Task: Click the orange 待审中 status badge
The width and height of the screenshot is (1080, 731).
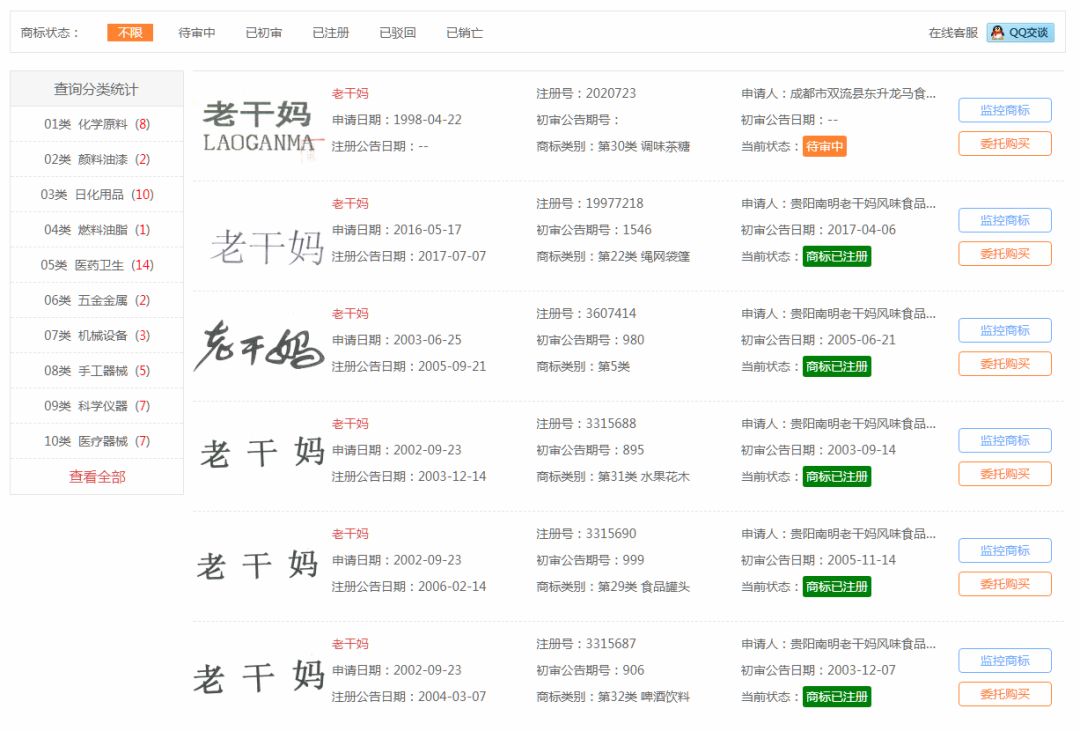Action: click(x=824, y=146)
